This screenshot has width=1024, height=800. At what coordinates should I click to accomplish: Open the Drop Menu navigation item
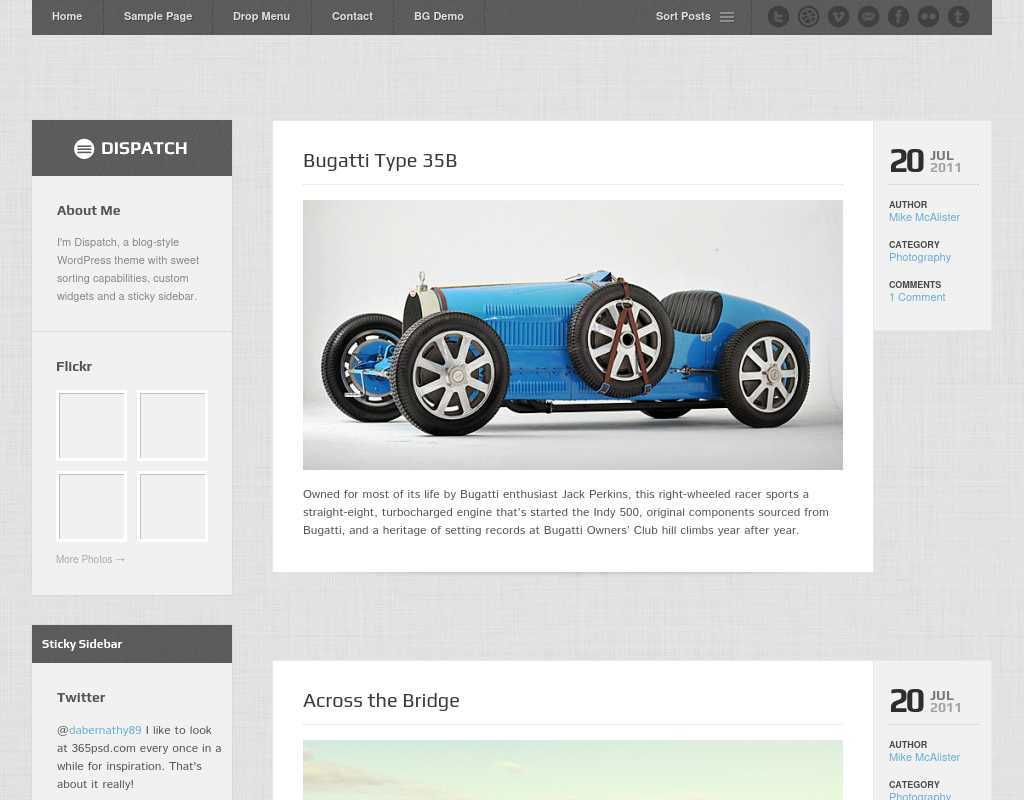pos(261,17)
